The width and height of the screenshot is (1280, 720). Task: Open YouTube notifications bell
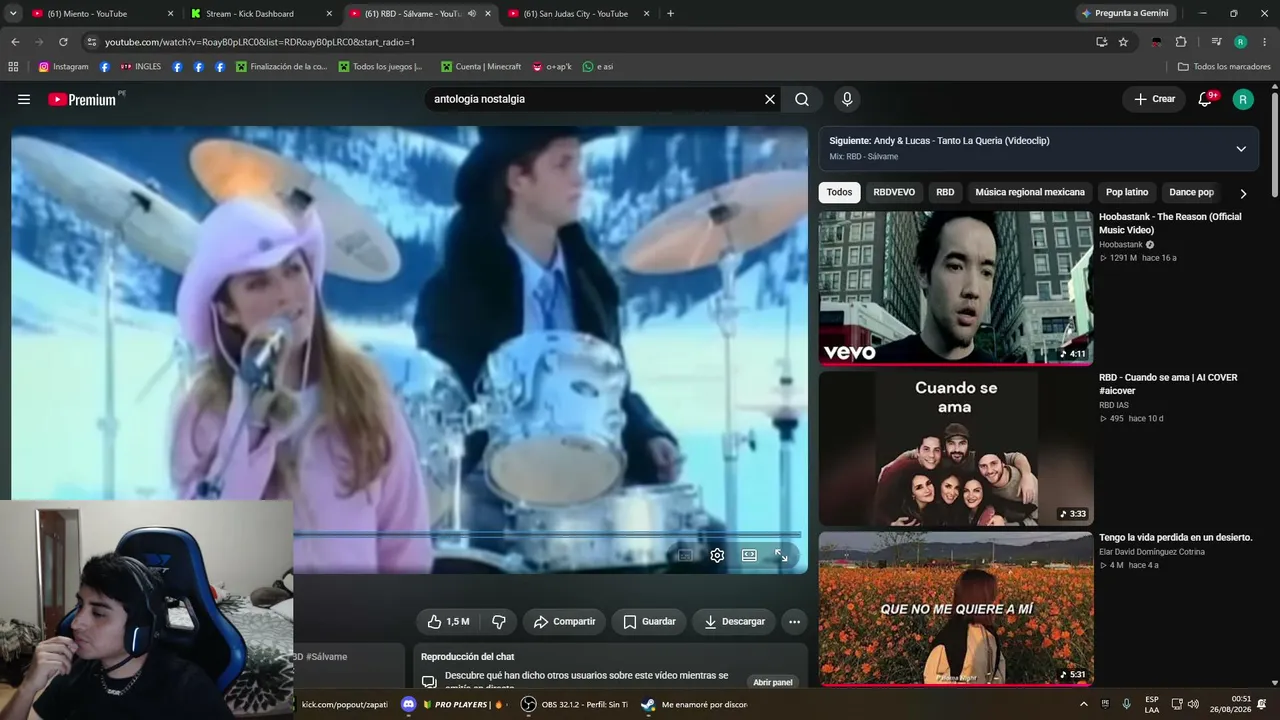click(x=1206, y=99)
